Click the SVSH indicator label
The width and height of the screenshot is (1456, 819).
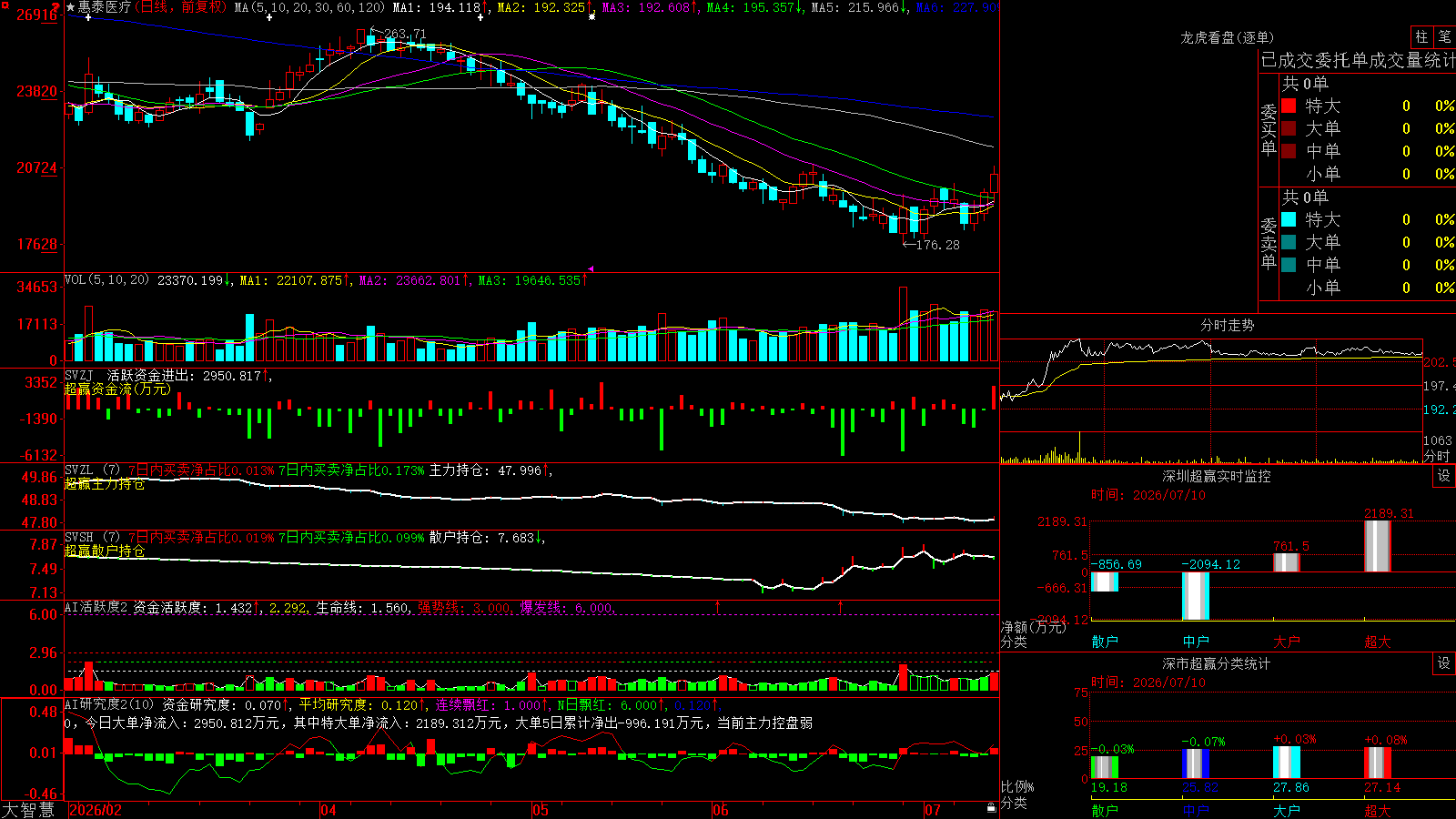[x=79, y=537]
